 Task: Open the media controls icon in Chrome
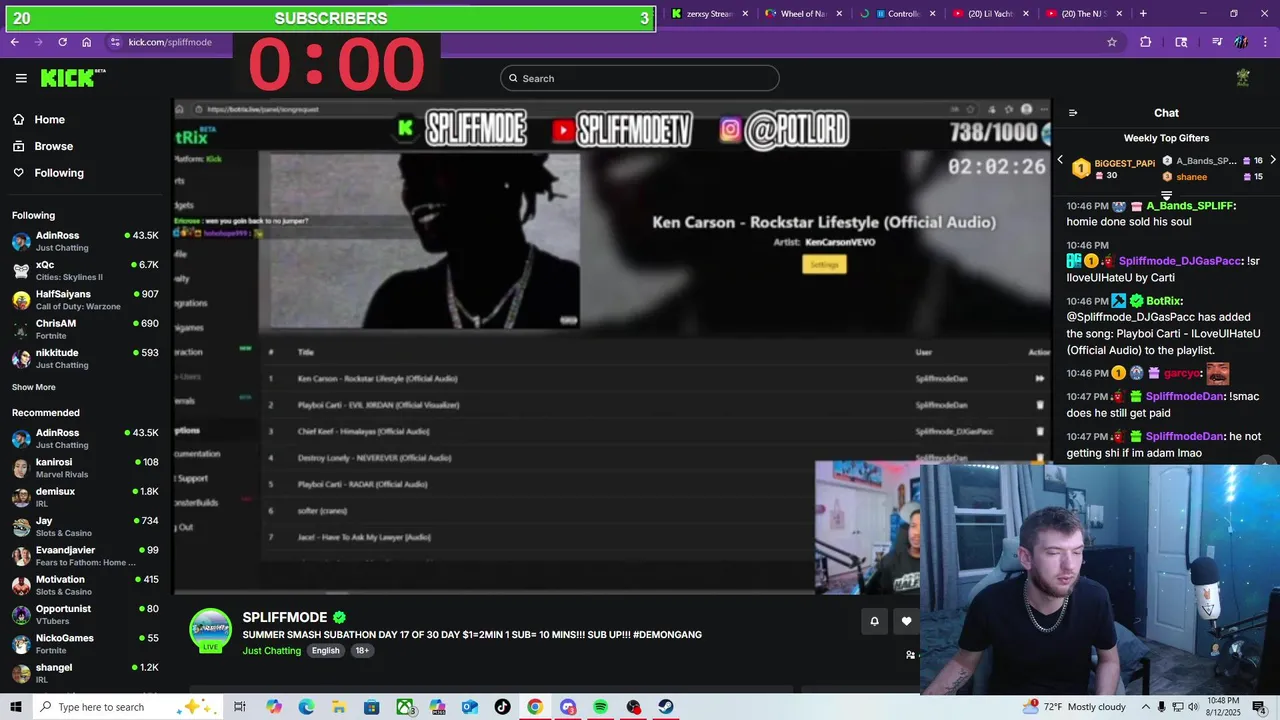(x=1216, y=42)
